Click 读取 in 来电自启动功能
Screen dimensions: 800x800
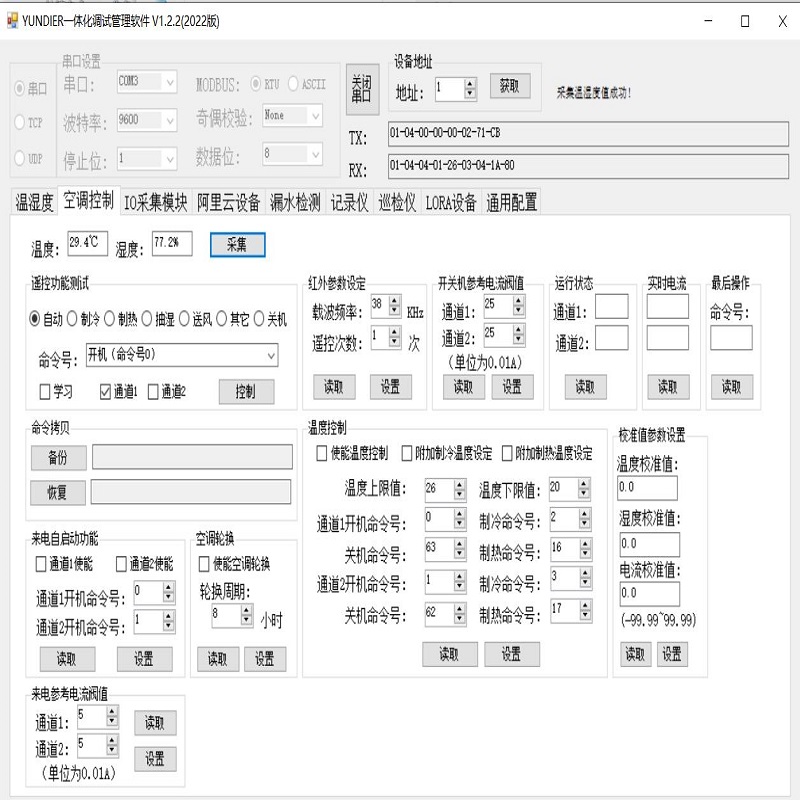click(x=67, y=659)
